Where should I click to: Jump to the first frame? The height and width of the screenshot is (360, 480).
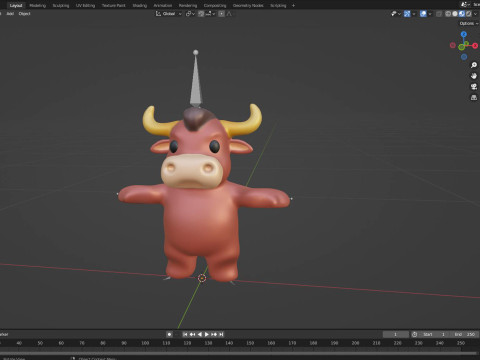click(x=185, y=334)
